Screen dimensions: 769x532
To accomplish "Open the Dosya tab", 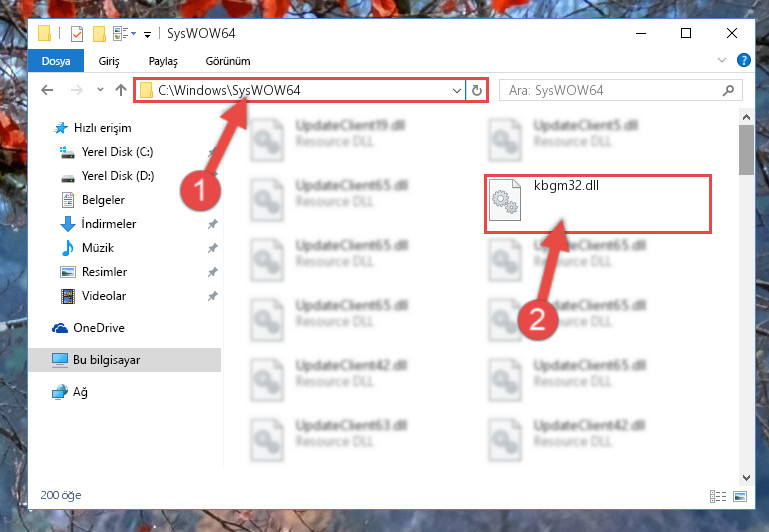I will click(56, 61).
